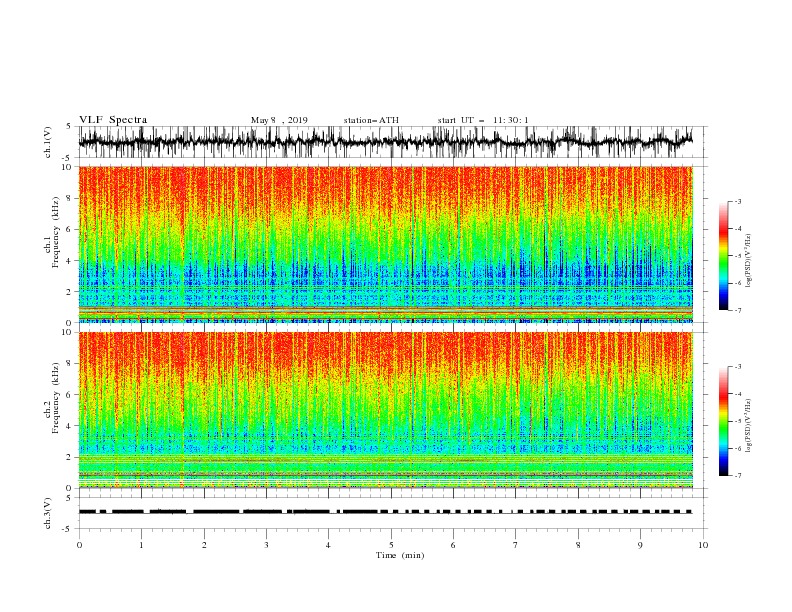This screenshot has width=792, height=612.
Task: Click time axis tick label "3"
Action: [266, 545]
